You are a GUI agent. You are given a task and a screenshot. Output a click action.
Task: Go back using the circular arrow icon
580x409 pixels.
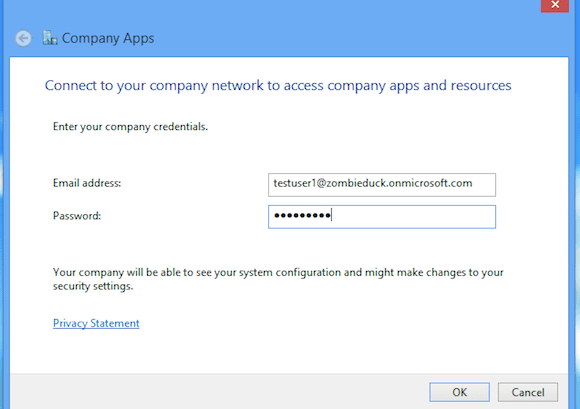(x=23, y=38)
